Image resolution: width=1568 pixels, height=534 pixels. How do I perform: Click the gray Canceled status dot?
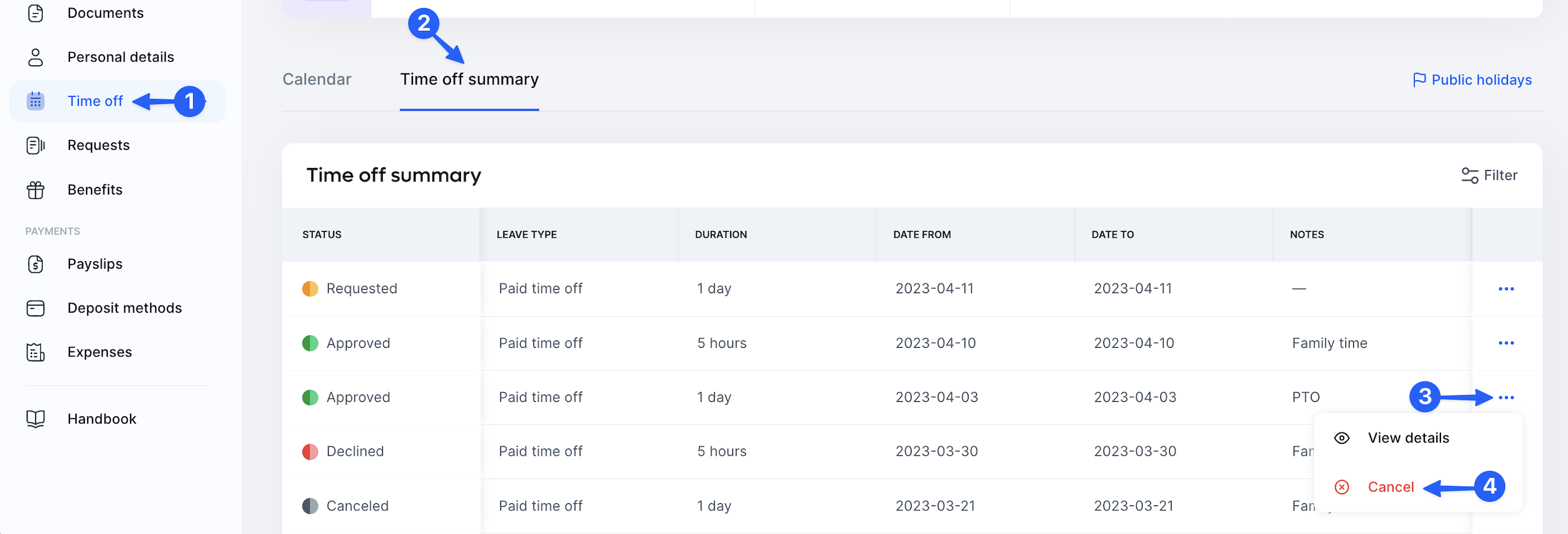pyautogui.click(x=310, y=506)
